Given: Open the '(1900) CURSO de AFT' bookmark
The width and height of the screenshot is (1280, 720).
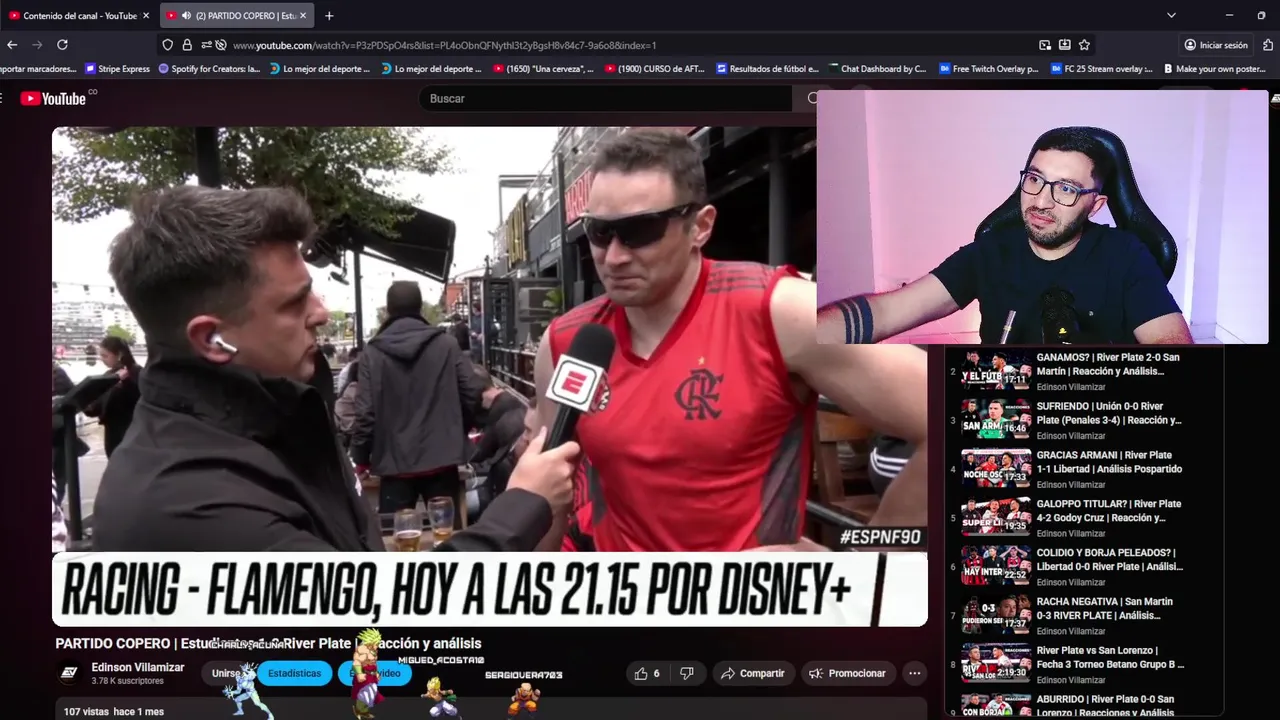Looking at the screenshot, I should tap(655, 69).
